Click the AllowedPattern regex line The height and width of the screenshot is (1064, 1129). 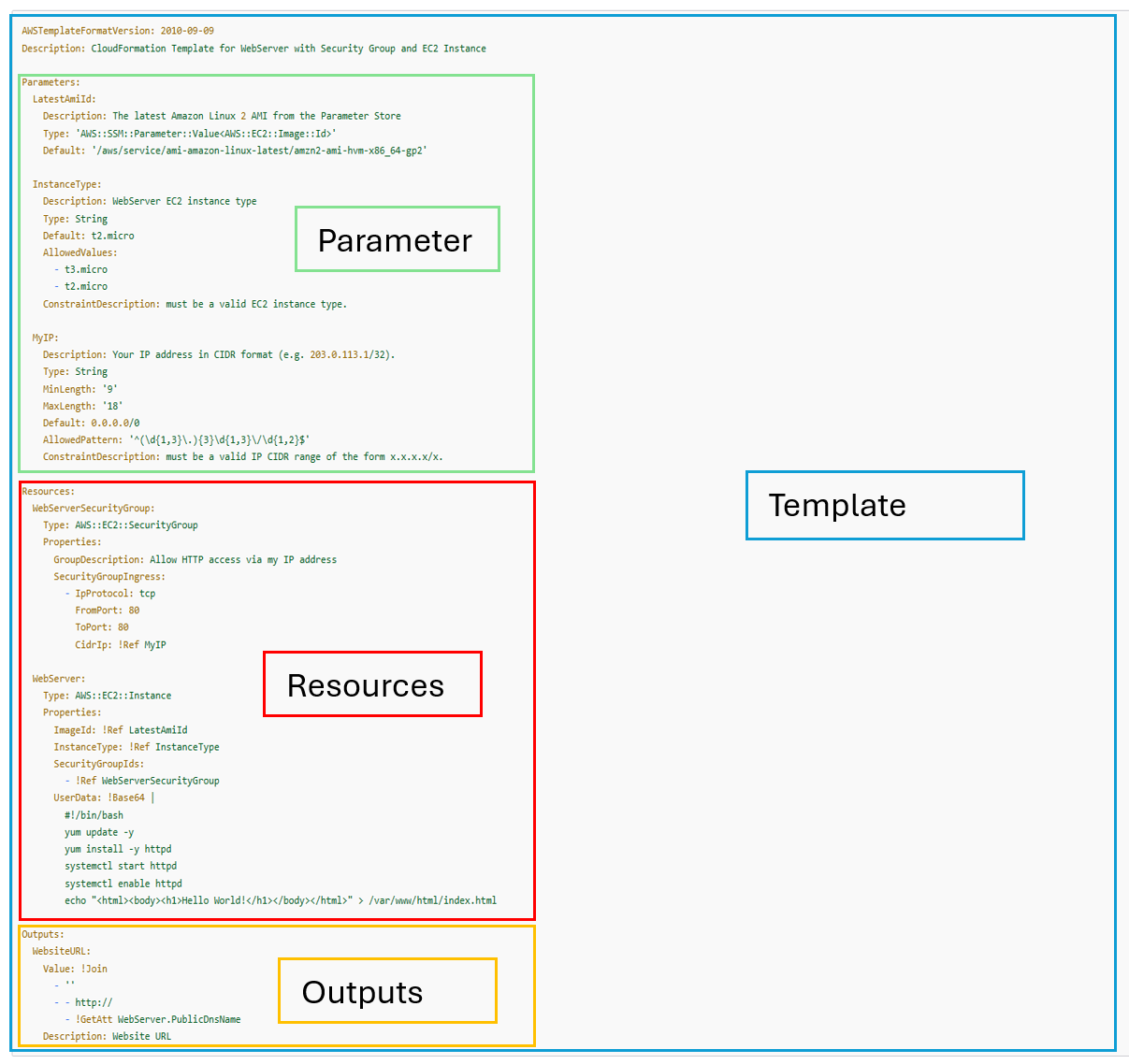176,439
